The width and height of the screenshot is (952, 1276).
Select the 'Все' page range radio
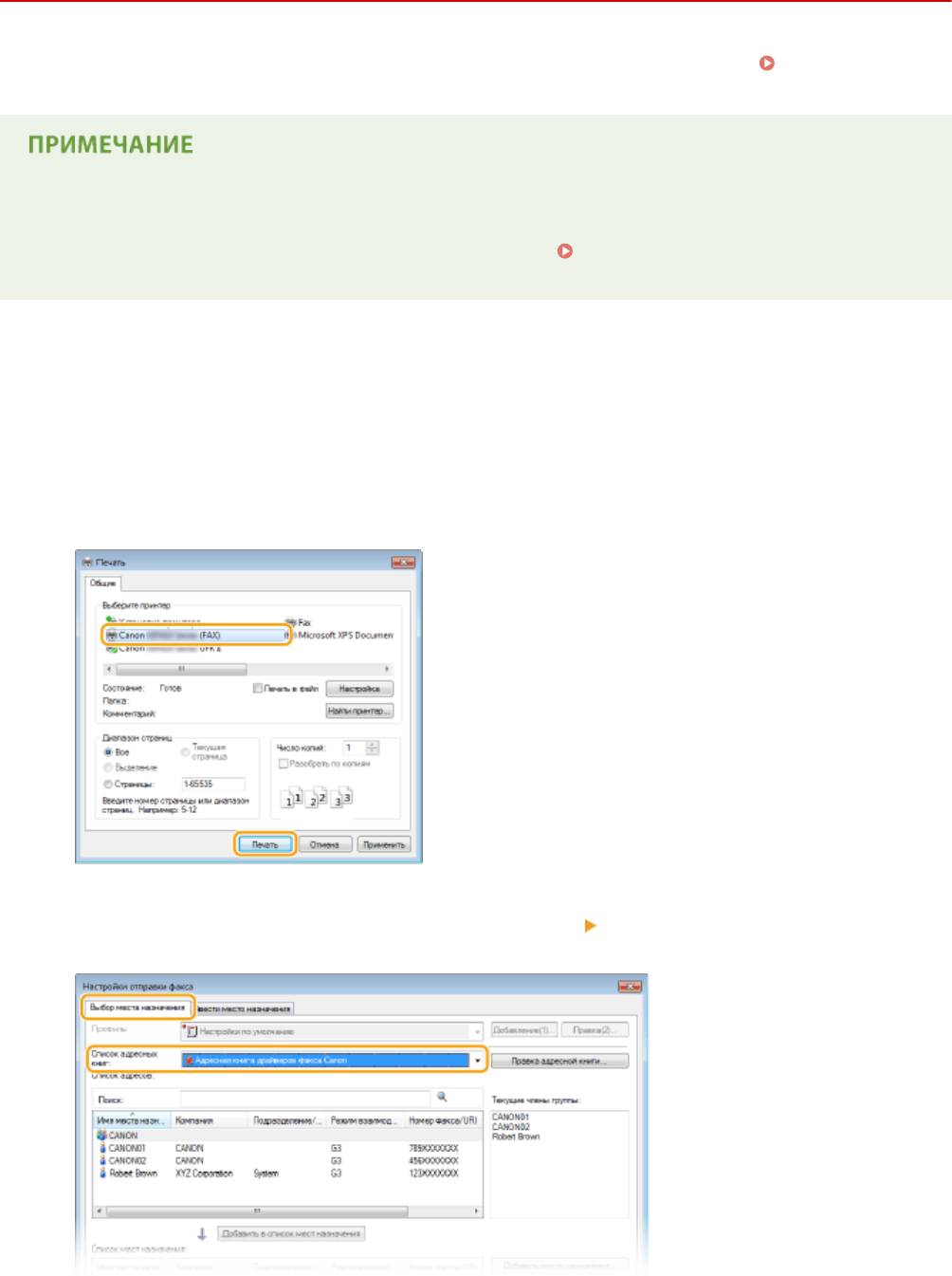[108, 752]
